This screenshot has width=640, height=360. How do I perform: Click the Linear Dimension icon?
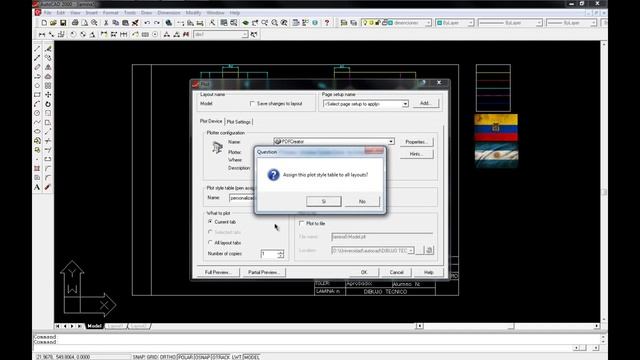pyautogui.click(x=42, y=35)
